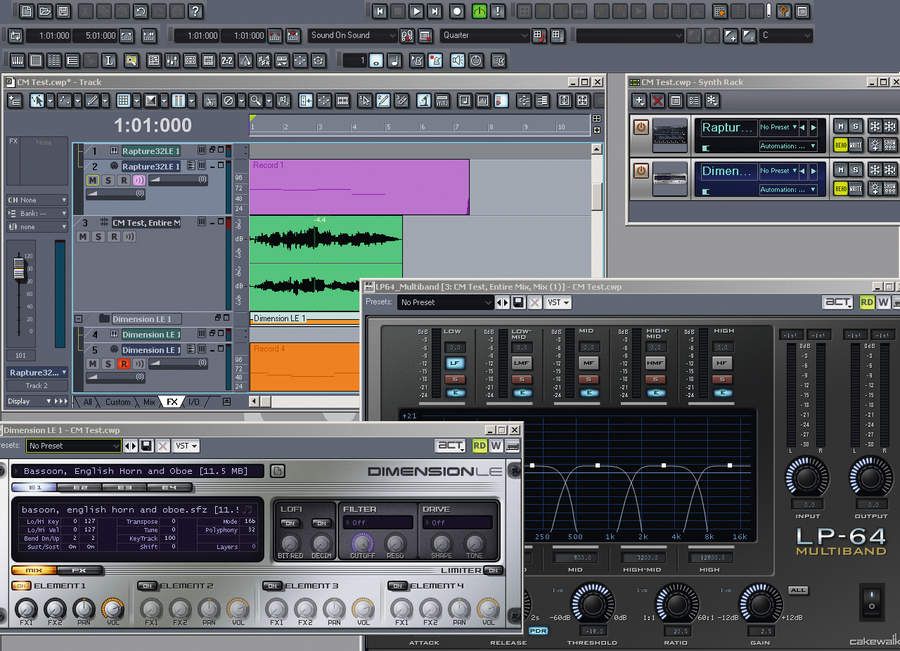
Task: Switch to the I/O track tab
Action: (x=194, y=402)
